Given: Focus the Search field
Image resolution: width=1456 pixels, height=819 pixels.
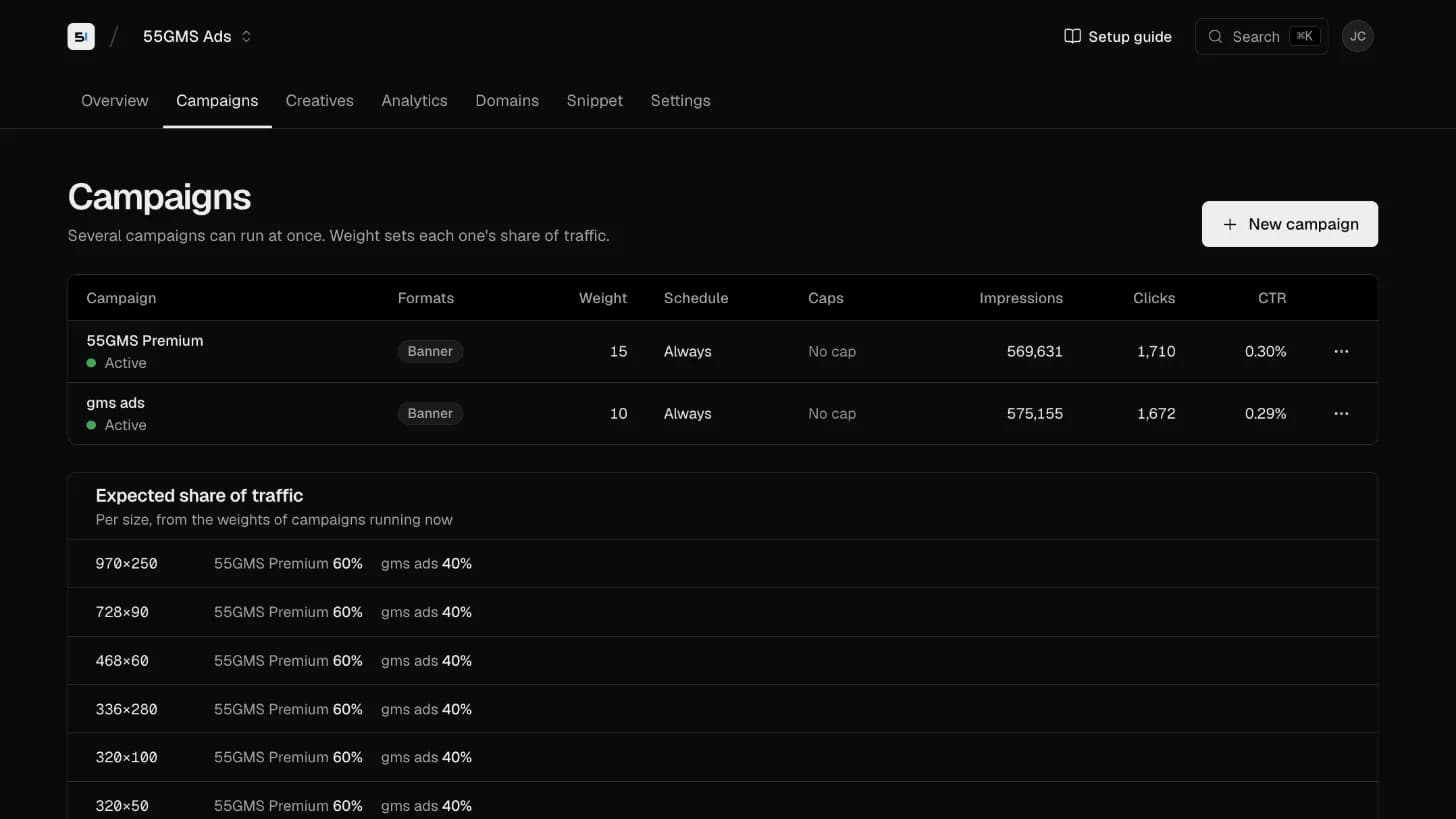Looking at the screenshot, I should tap(1261, 36).
